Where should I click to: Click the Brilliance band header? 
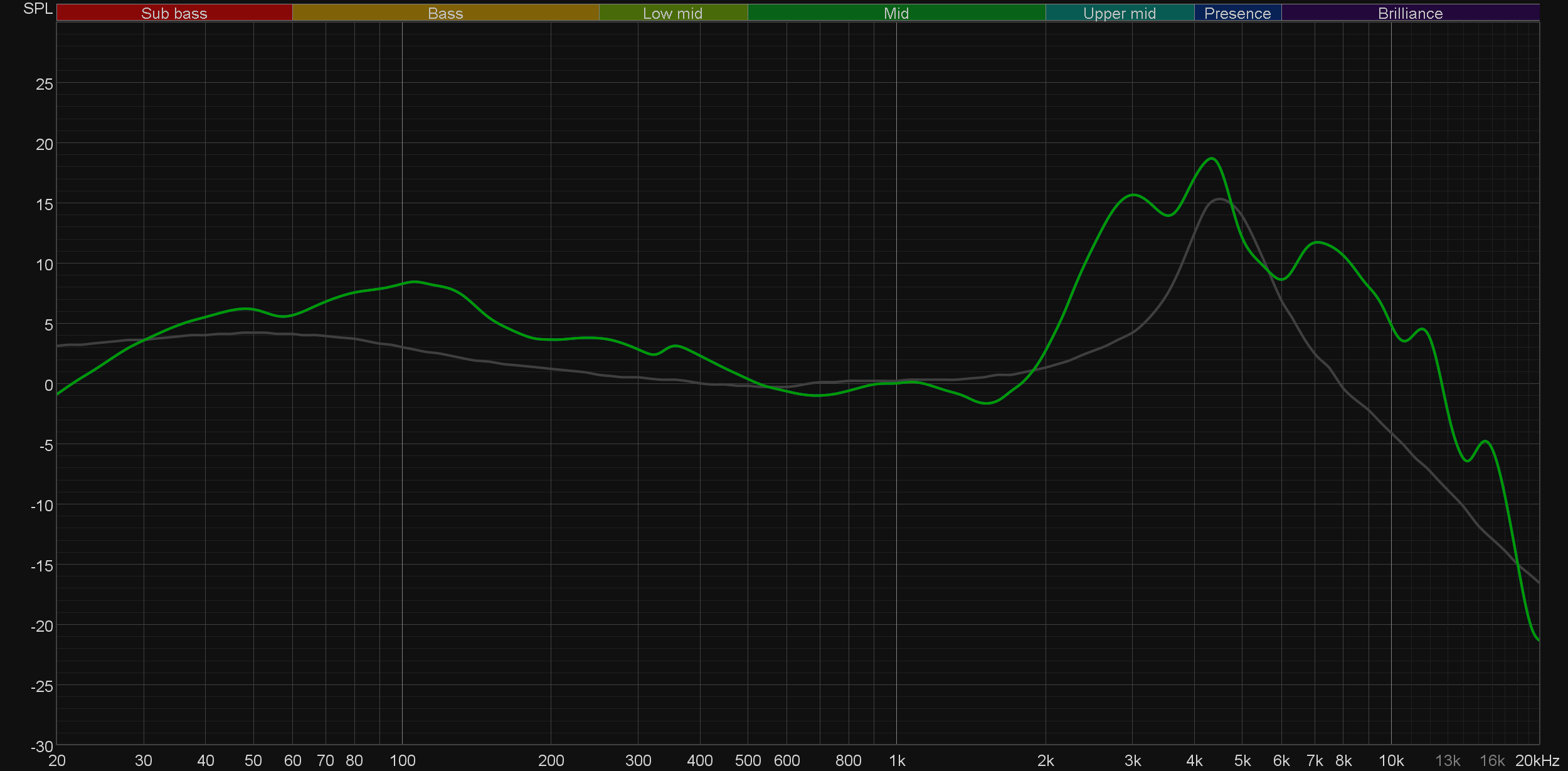pyautogui.click(x=1410, y=13)
